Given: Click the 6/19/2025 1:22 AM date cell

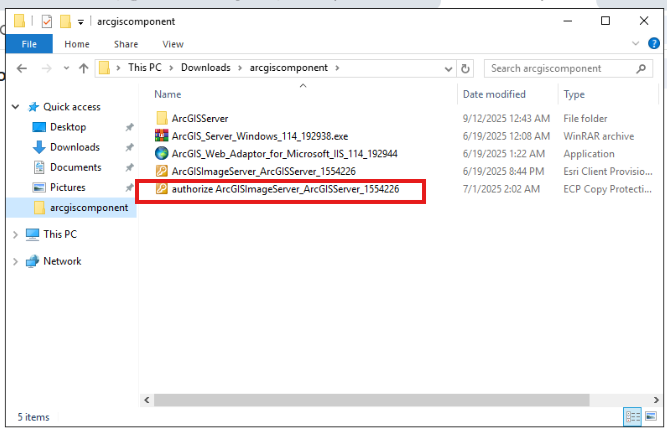Looking at the screenshot, I should click(x=504, y=154).
